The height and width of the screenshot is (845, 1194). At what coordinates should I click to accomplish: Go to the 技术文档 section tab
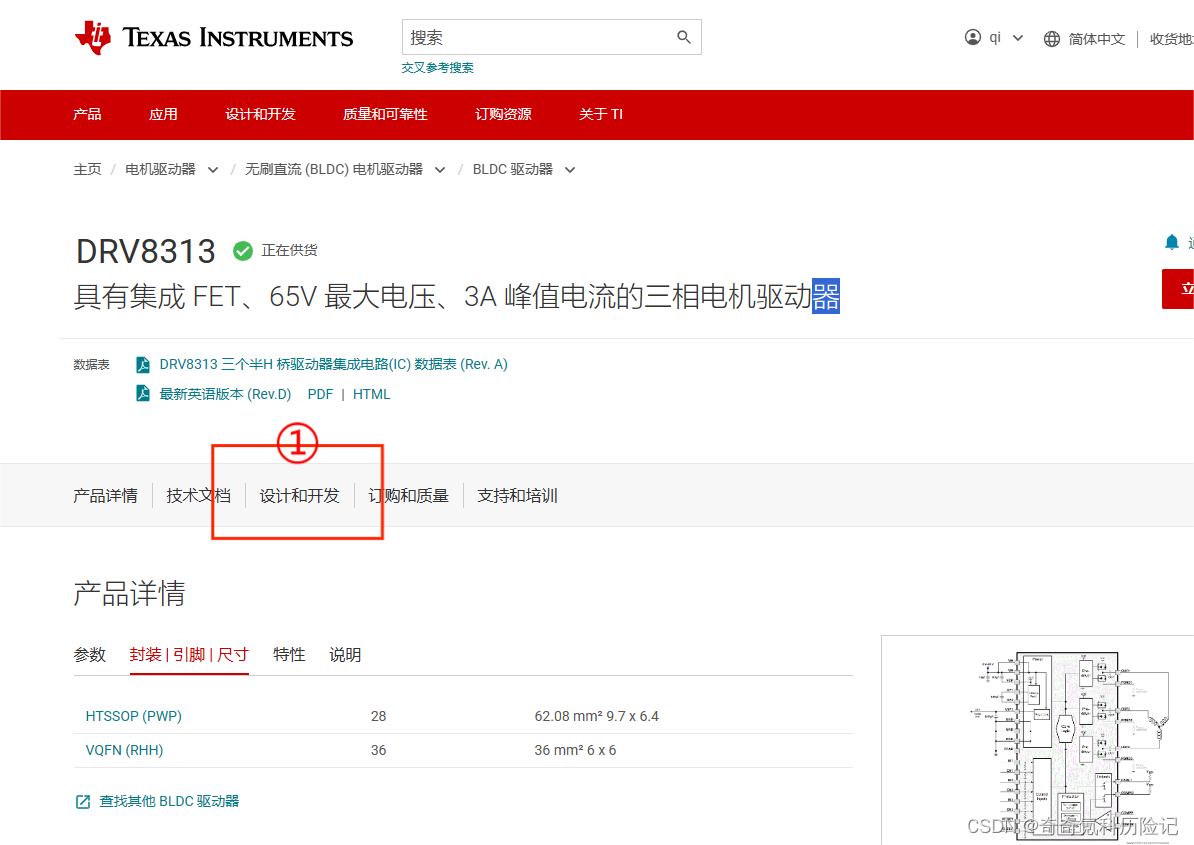tap(199, 496)
